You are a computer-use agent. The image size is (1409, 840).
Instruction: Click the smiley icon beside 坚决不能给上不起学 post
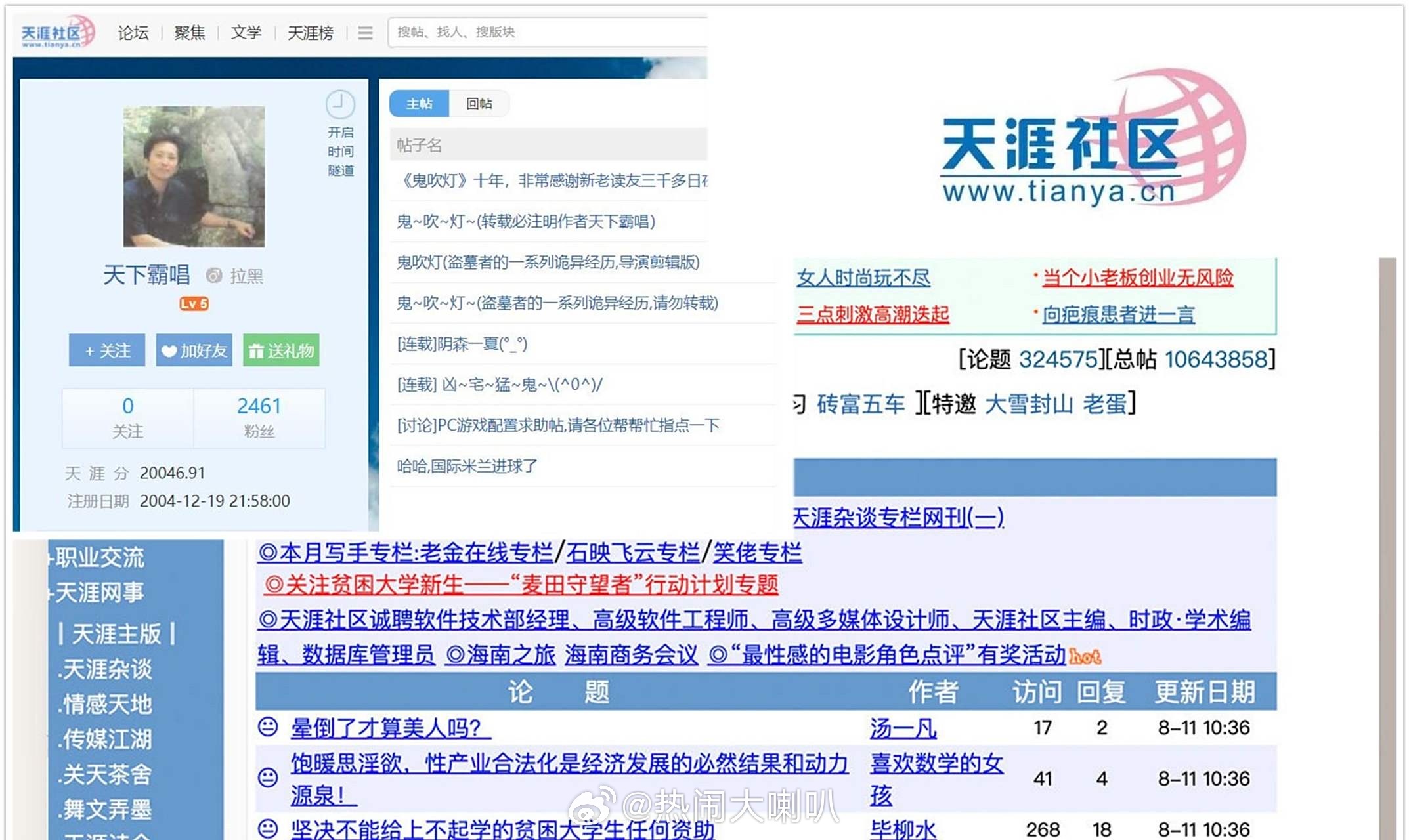click(x=268, y=828)
